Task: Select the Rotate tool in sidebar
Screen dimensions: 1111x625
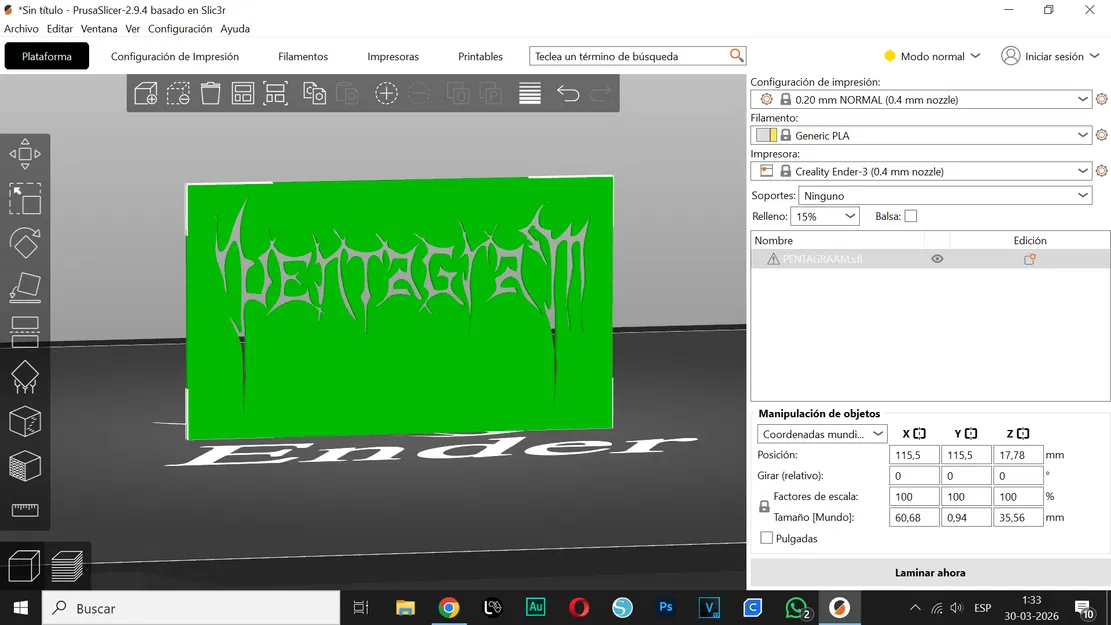Action: pos(25,243)
